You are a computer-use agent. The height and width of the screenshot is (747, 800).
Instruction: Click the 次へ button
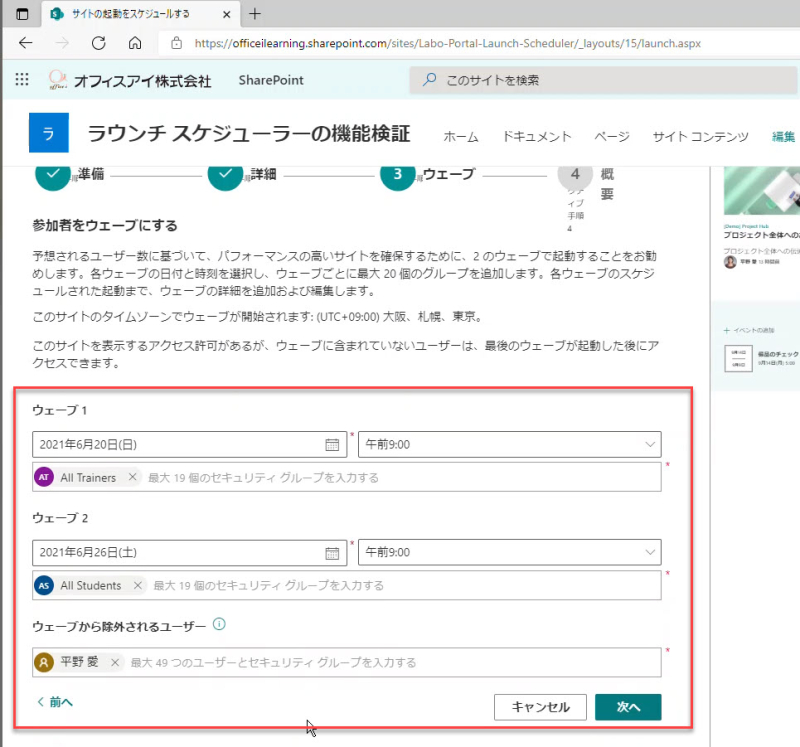click(628, 707)
